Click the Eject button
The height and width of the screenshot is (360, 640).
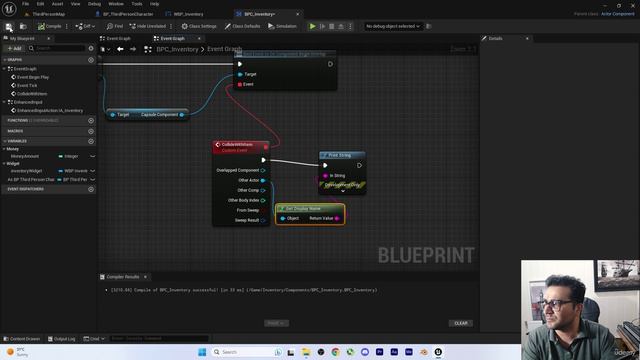[x=341, y=27]
